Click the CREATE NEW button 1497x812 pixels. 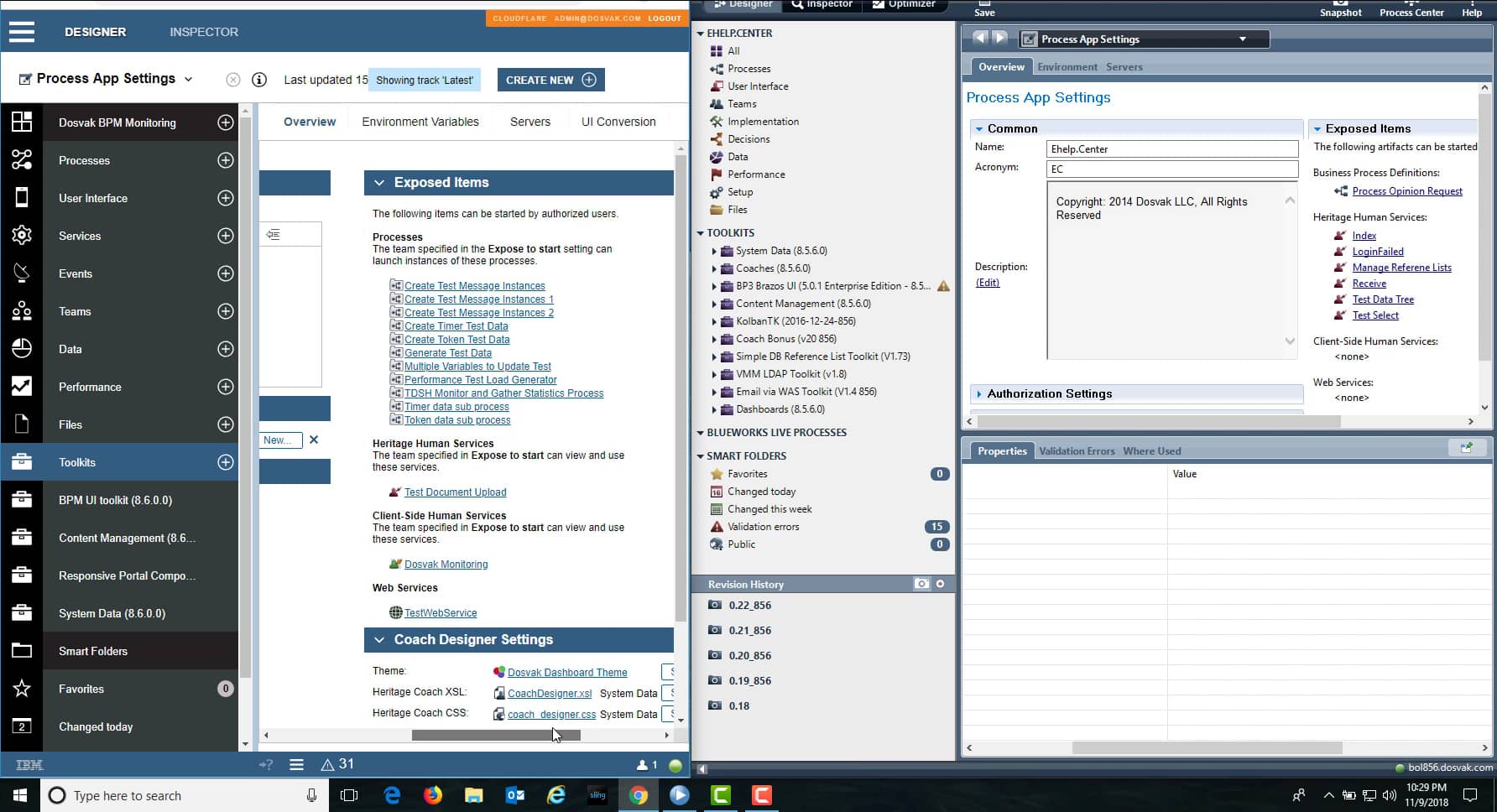coord(550,80)
